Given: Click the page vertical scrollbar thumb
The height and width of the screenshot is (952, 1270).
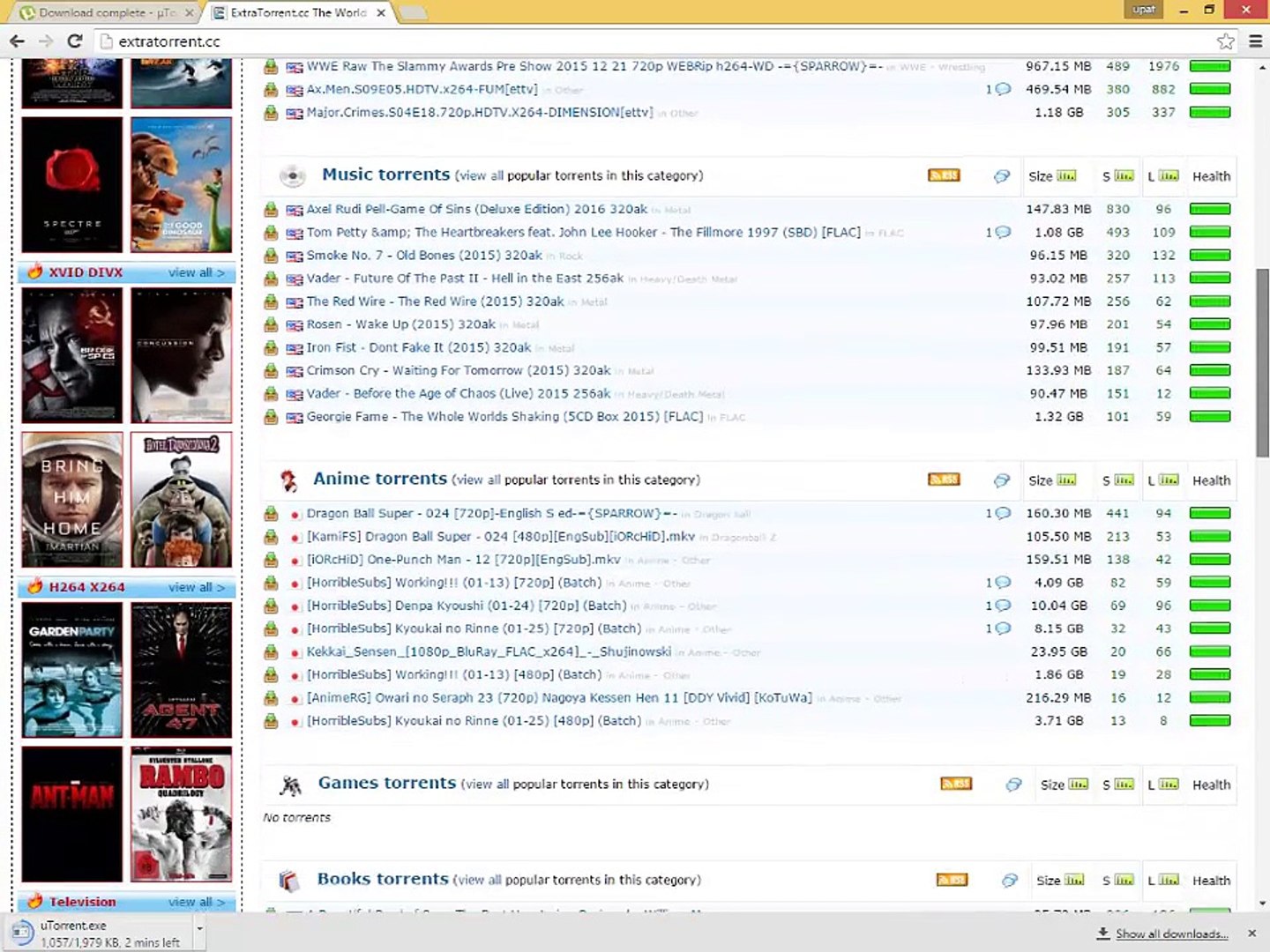Looking at the screenshot, I should click(x=1263, y=362).
